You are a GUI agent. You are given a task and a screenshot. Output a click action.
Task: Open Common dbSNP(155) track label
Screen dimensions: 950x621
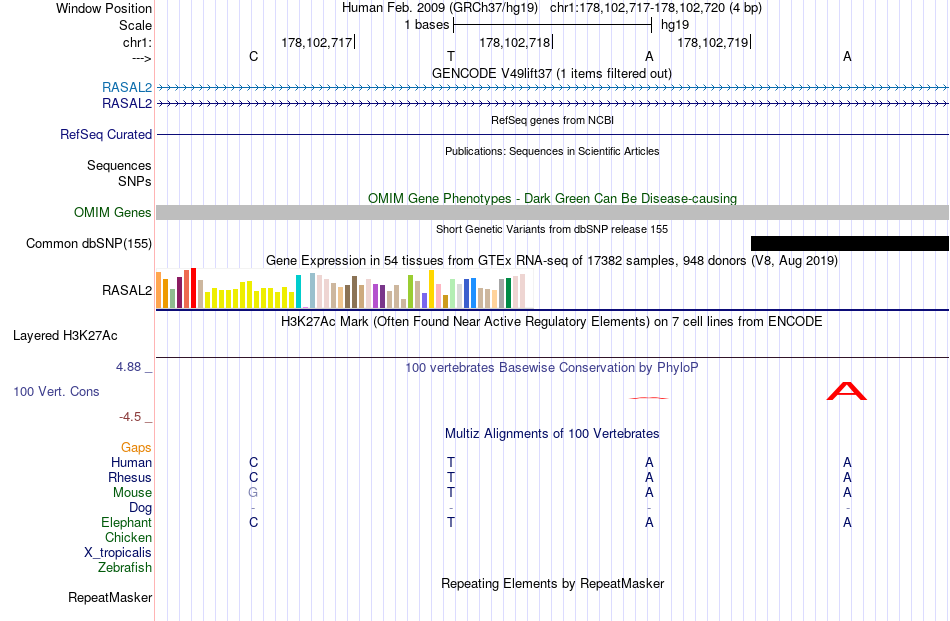click(x=89, y=244)
